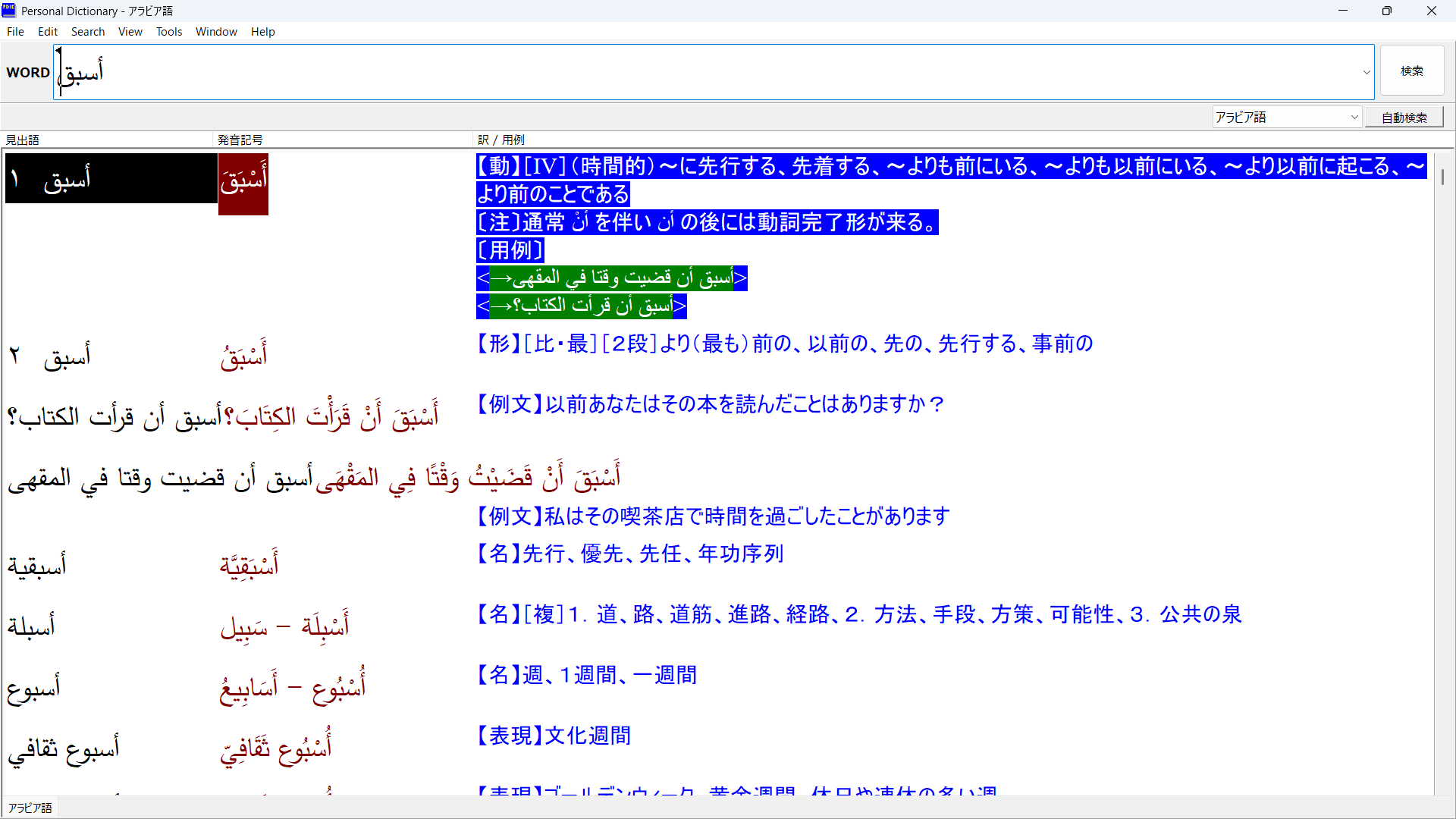Open the アラビア語 dictionary group dropdown
Screen dimensions: 1456x819
coord(1354,118)
